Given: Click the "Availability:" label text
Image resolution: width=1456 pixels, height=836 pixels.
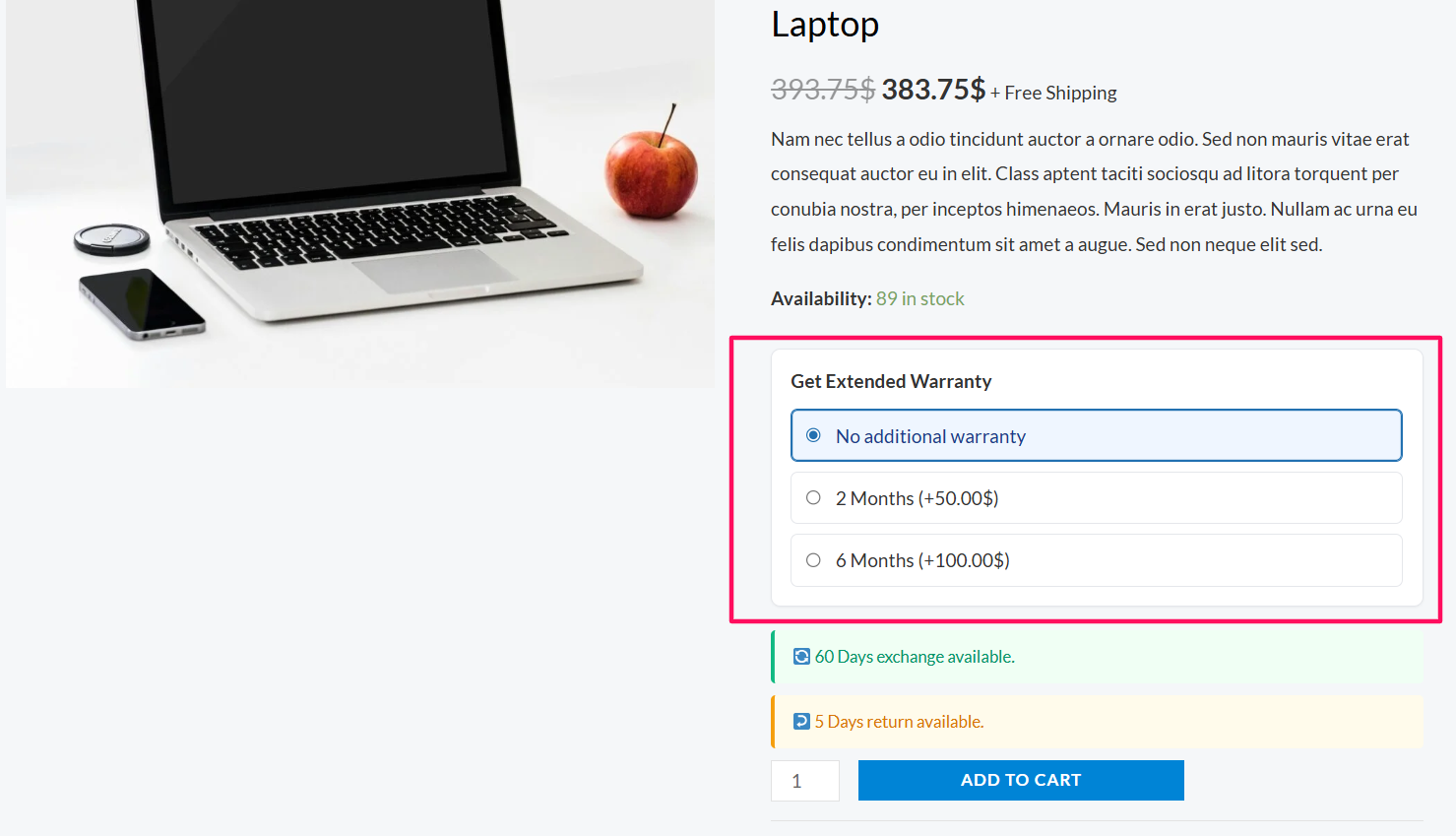Looking at the screenshot, I should point(820,297).
